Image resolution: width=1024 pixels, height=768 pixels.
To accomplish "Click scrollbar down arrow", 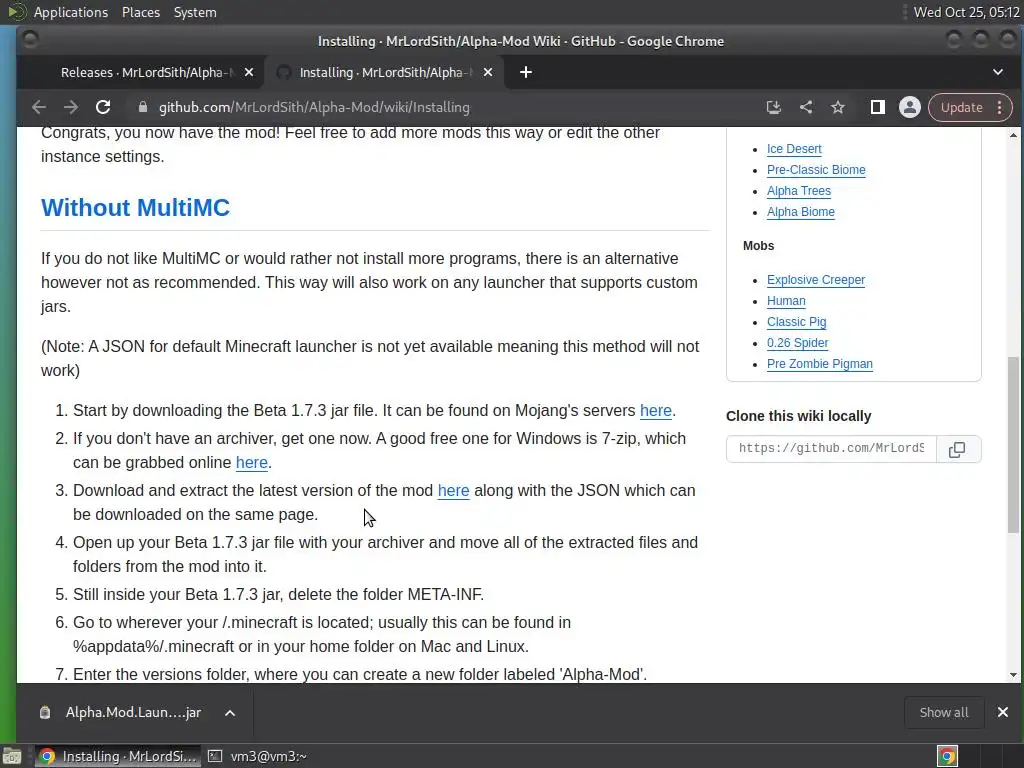I will pos(1013,675).
